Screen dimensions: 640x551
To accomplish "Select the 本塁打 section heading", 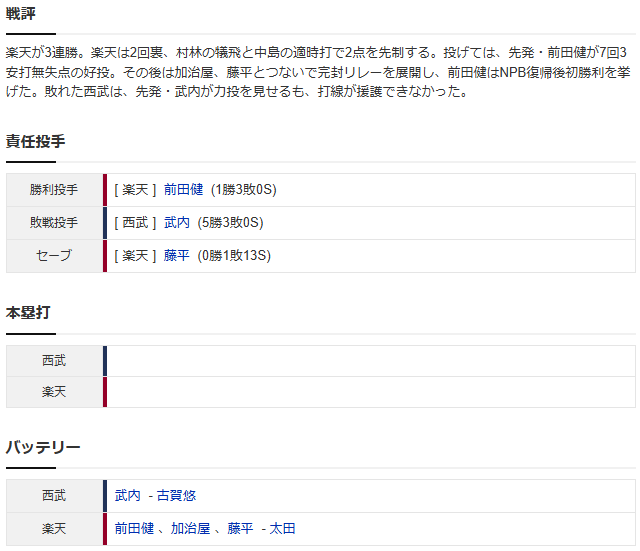I will tap(28, 313).
